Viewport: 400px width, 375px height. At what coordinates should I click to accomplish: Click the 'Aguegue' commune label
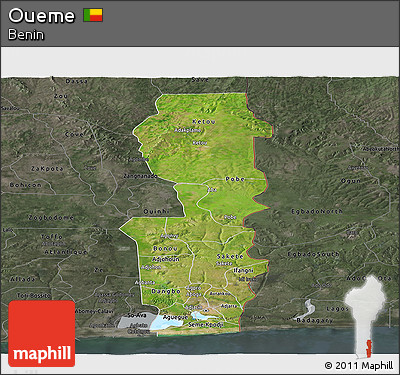tap(175, 317)
